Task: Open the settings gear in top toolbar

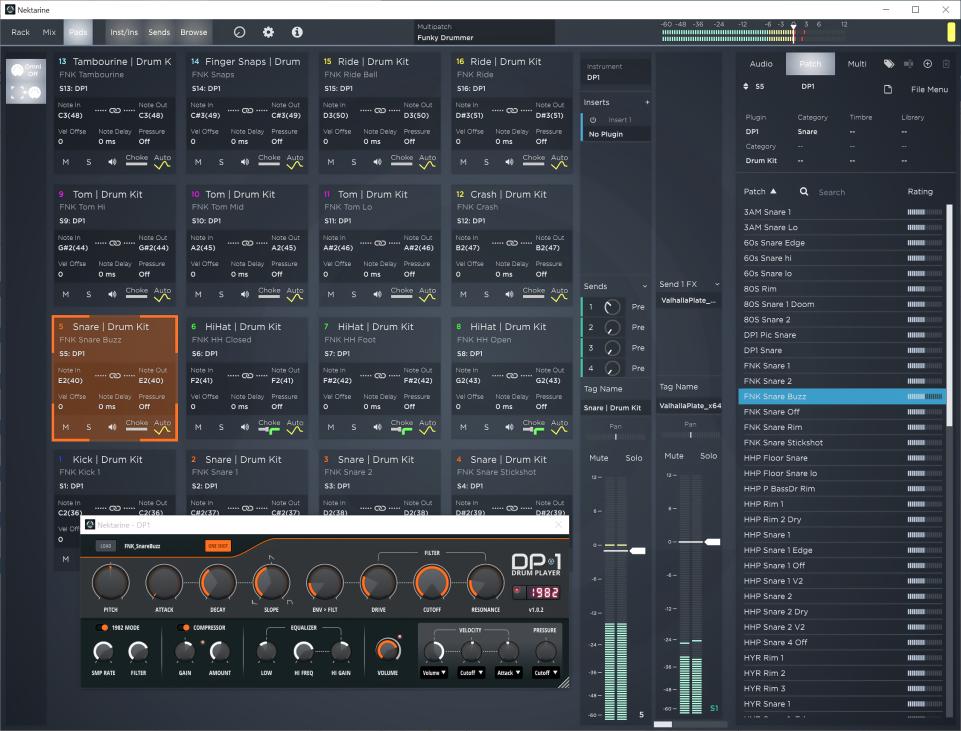Action: pos(268,32)
